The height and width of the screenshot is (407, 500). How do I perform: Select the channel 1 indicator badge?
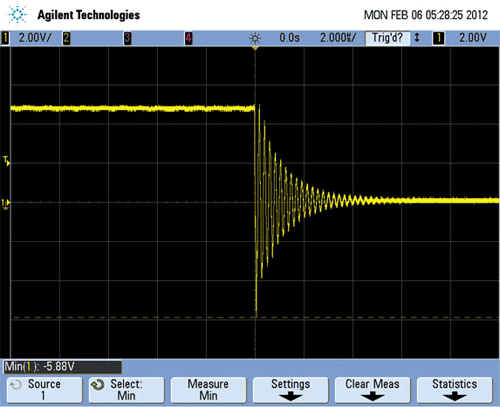(5, 38)
